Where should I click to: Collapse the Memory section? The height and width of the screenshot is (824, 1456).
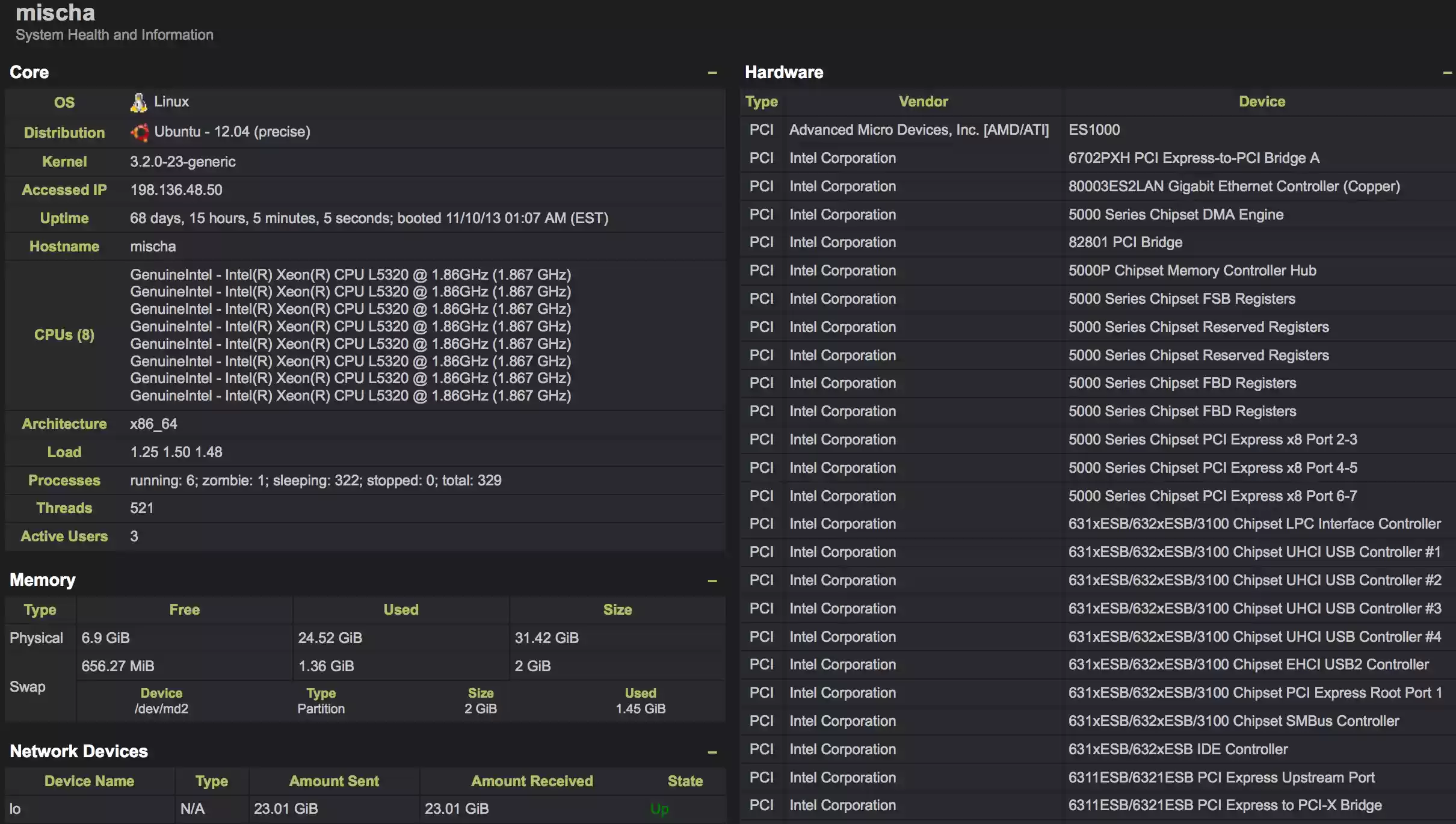pyautogui.click(x=712, y=581)
